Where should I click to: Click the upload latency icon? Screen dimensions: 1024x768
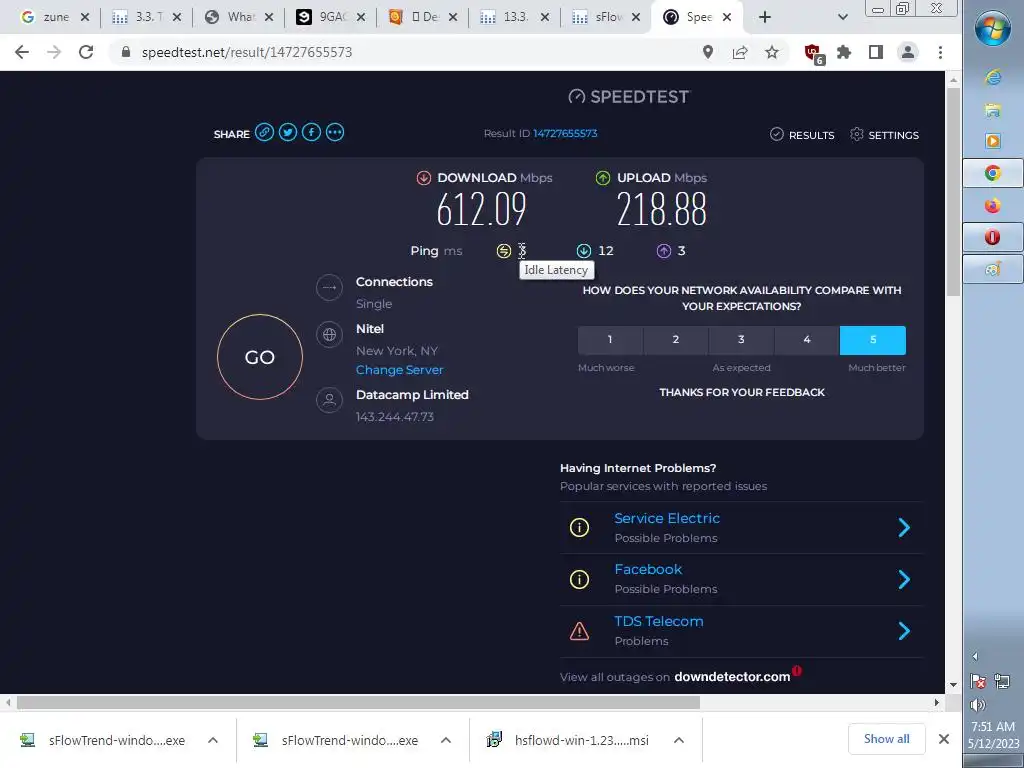point(664,251)
